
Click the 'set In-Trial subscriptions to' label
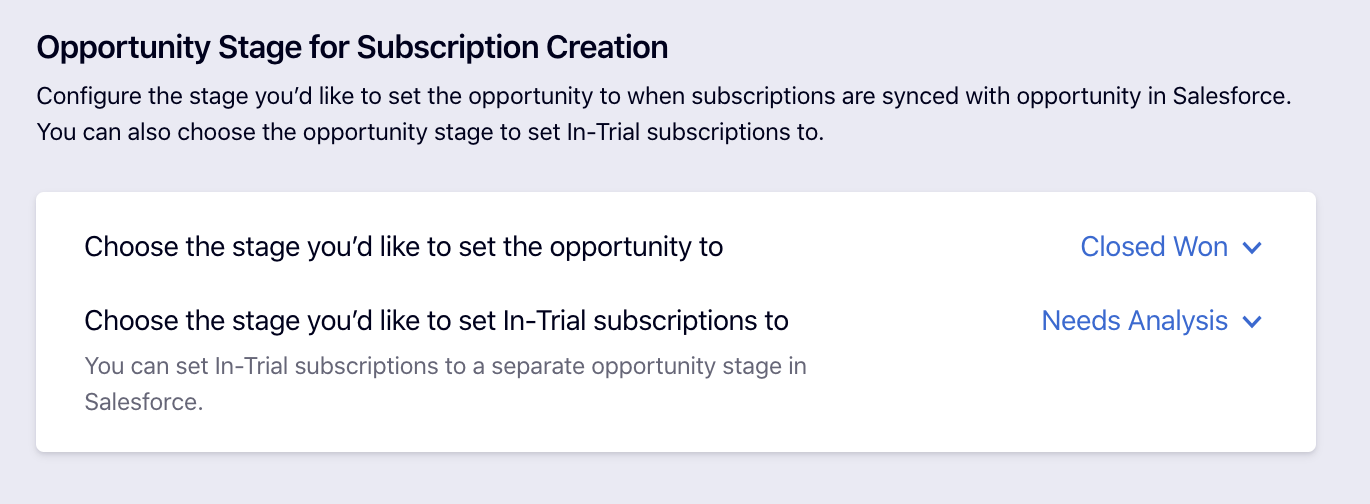(x=436, y=321)
